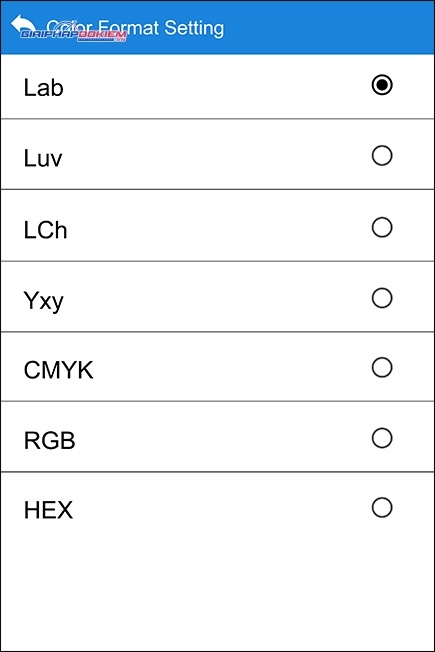Select the Lab radio button
435x652 pixels.
382,85
